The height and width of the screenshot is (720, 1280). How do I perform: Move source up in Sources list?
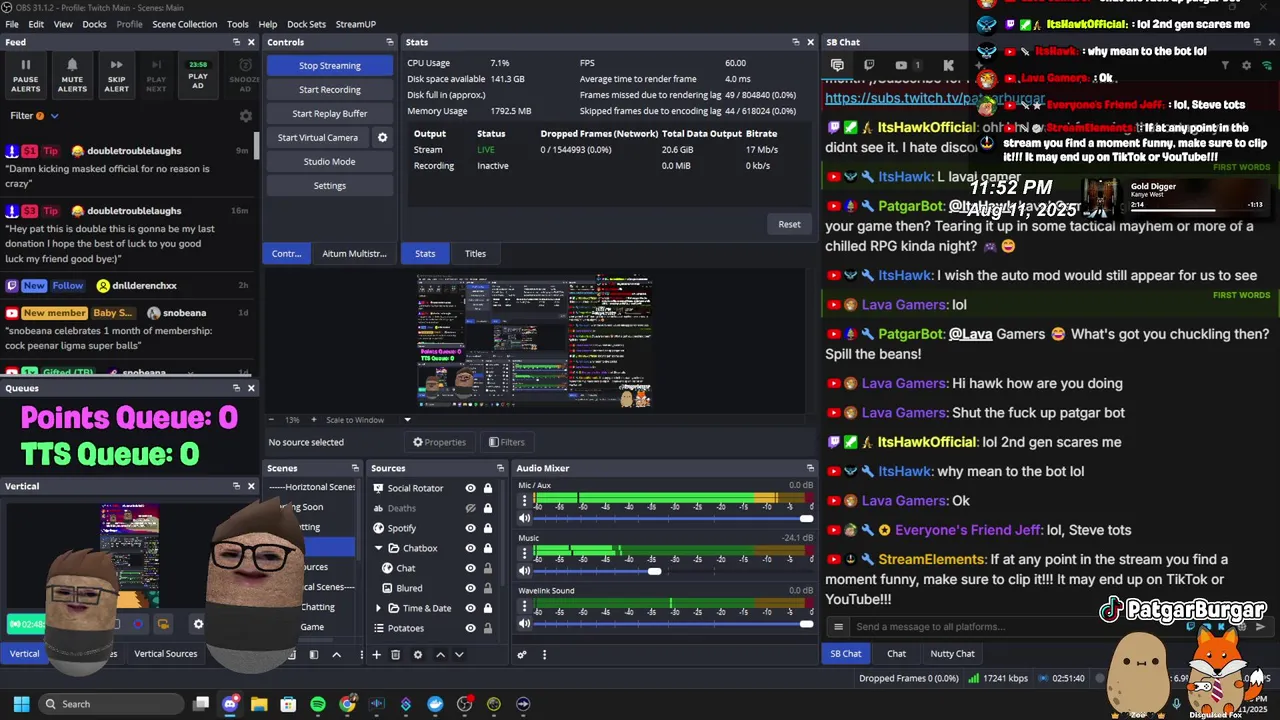coord(440,655)
